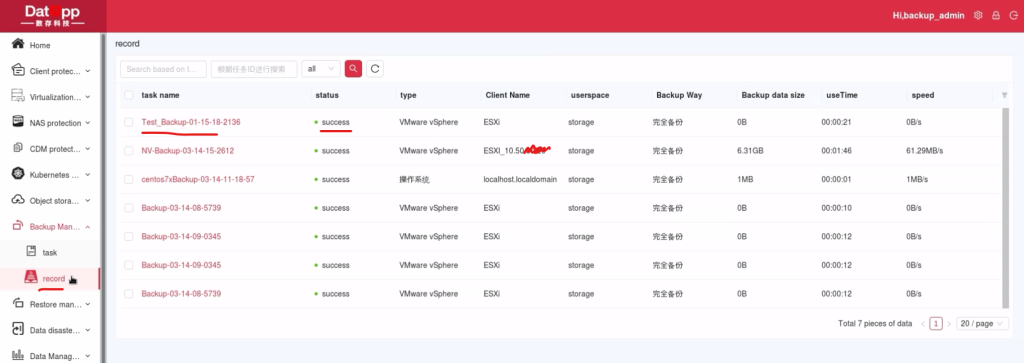Expand the NAS protection menu chevron
Viewport: 1024px width, 363px height.
pyautogui.click(x=88, y=123)
